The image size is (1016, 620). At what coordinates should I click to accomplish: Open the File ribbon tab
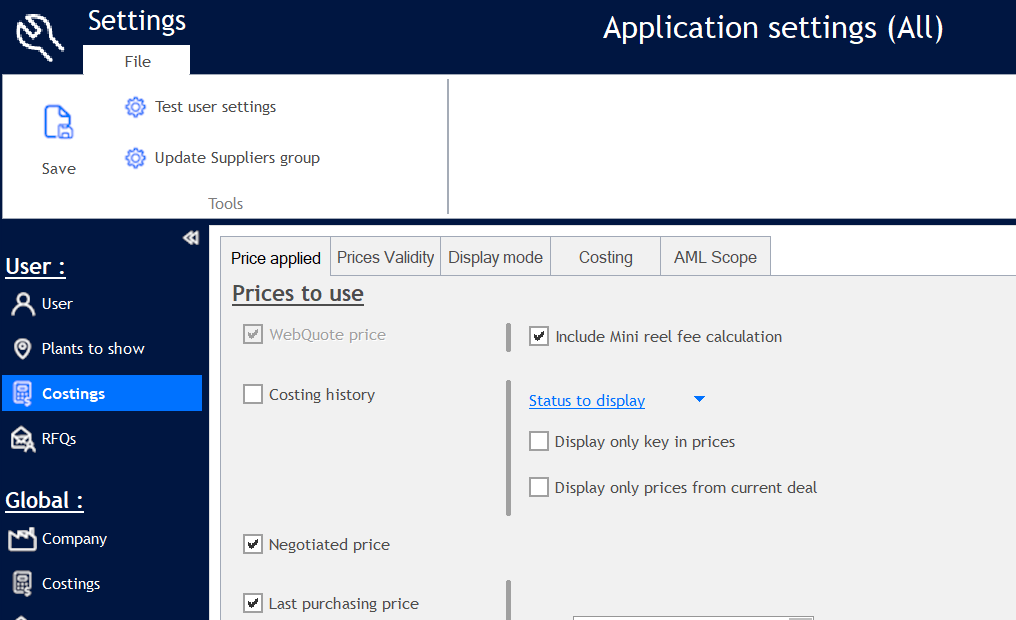point(137,62)
